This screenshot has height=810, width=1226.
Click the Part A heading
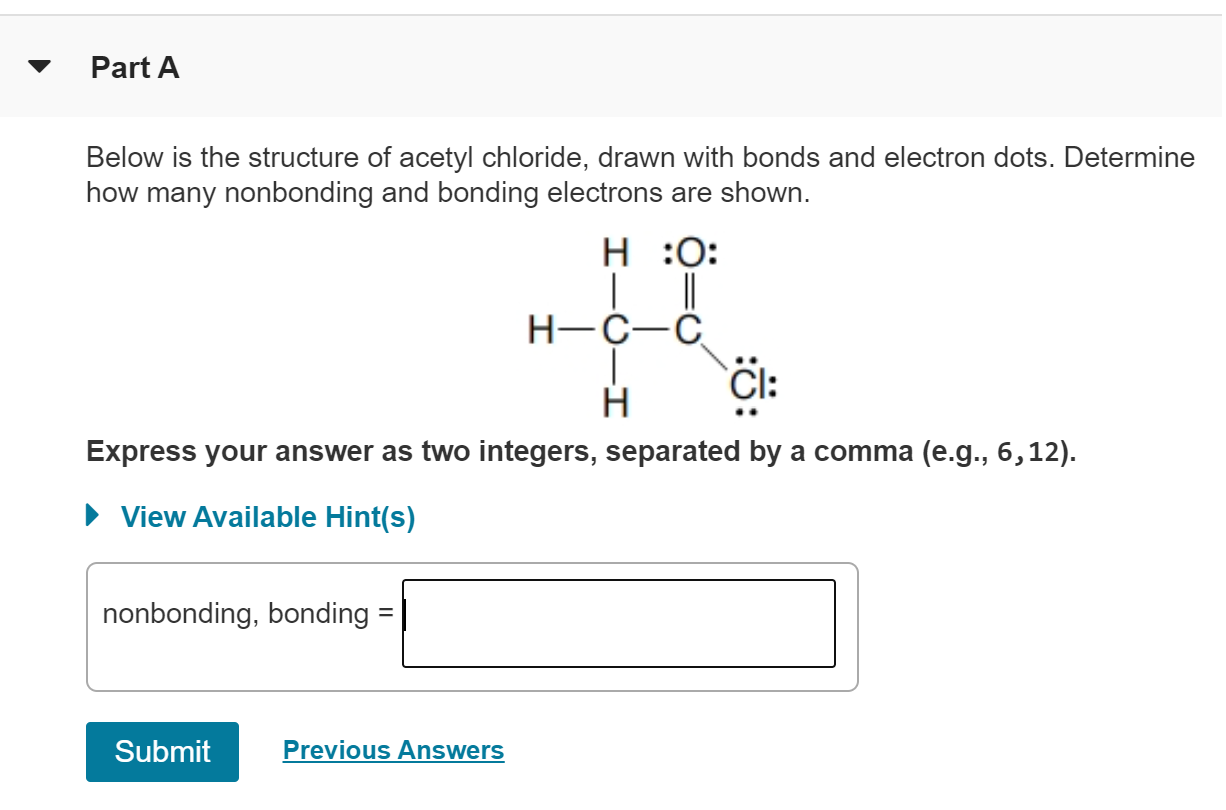tap(133, 68)
